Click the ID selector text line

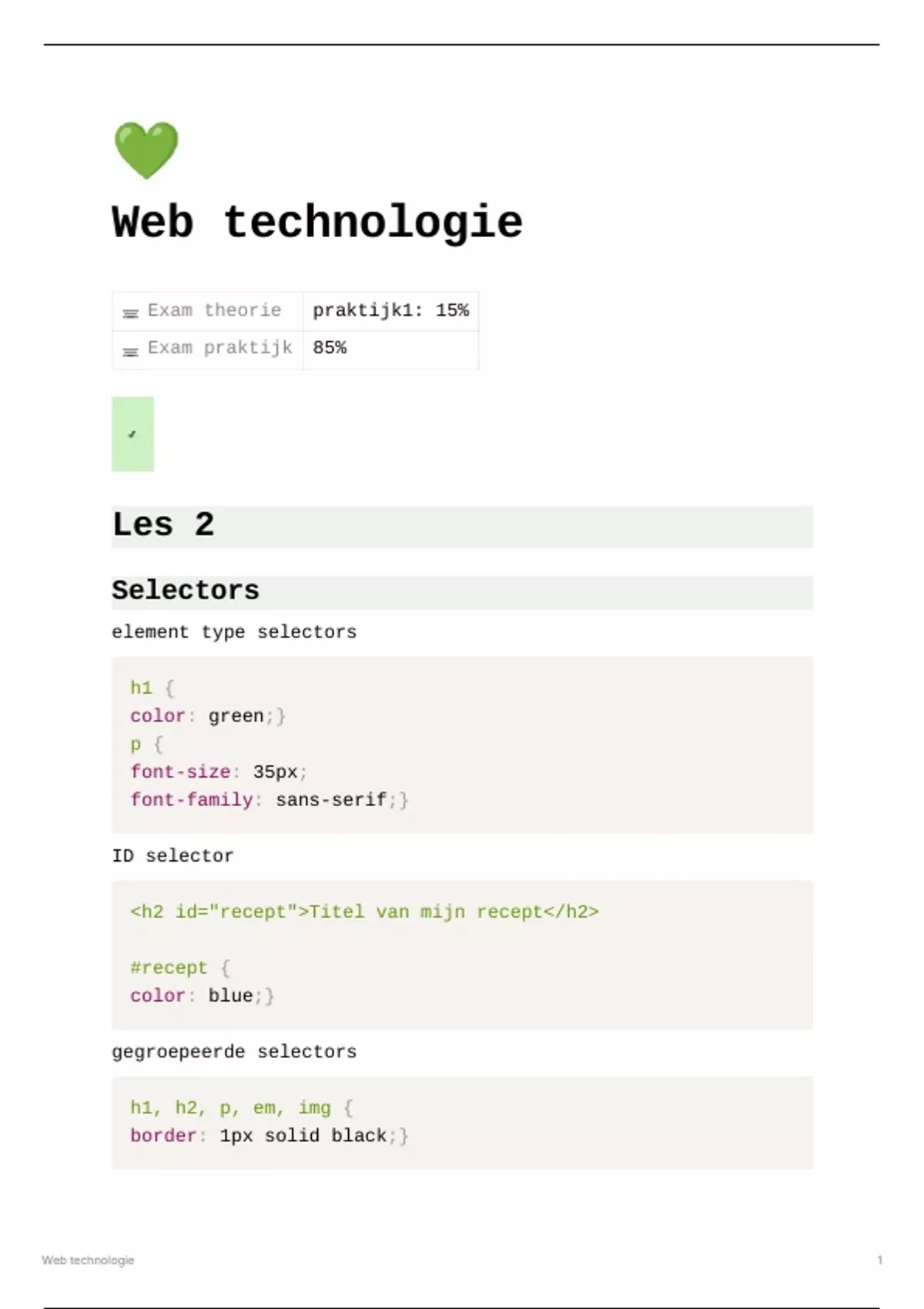[x=172, y=856]
